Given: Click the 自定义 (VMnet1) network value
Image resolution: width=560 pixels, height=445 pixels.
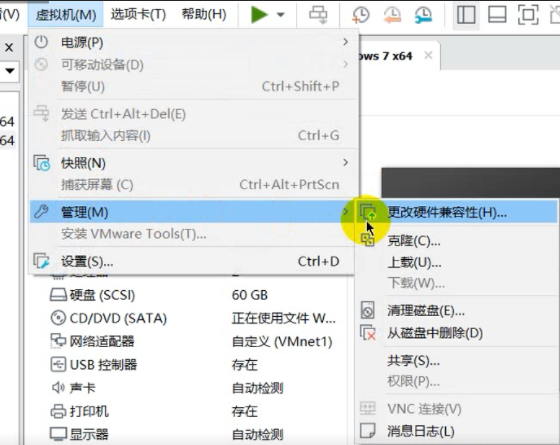Looking at the screenshot, I should pos(282,342).
